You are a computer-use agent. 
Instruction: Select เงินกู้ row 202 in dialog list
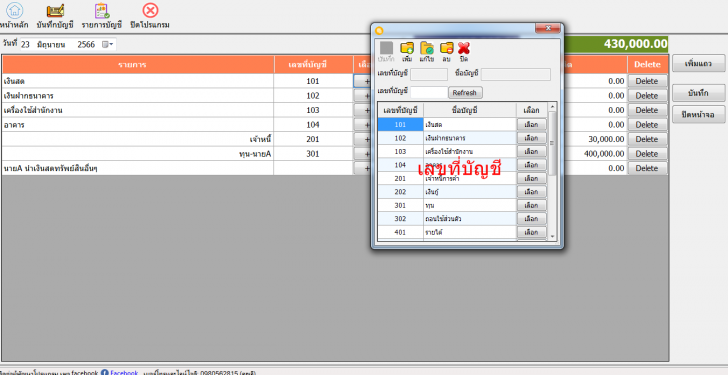(x=470, y=192)
